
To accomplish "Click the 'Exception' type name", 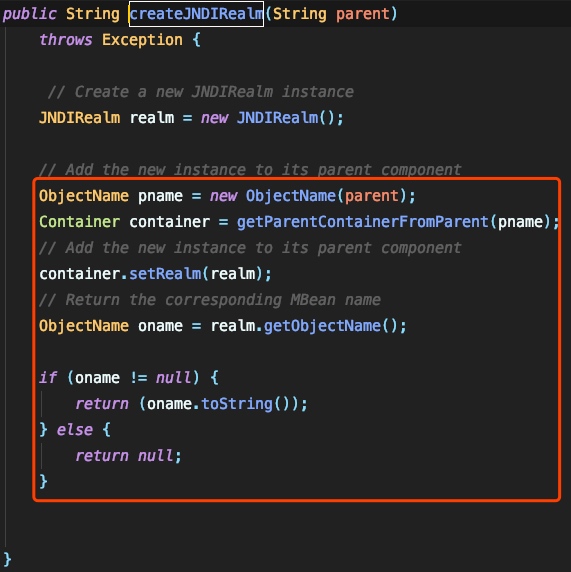I will (142, 40).
